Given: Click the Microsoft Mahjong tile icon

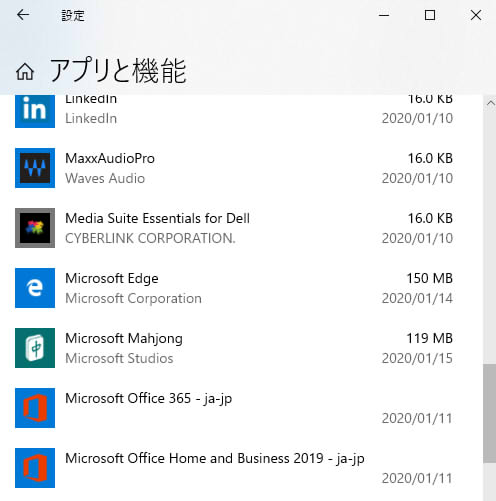Looking at the screenshot, I should [35, 348].
